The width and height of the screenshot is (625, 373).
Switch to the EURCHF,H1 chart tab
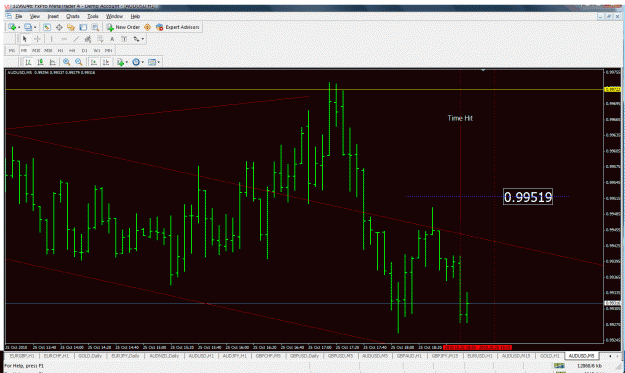click(56, 355)
